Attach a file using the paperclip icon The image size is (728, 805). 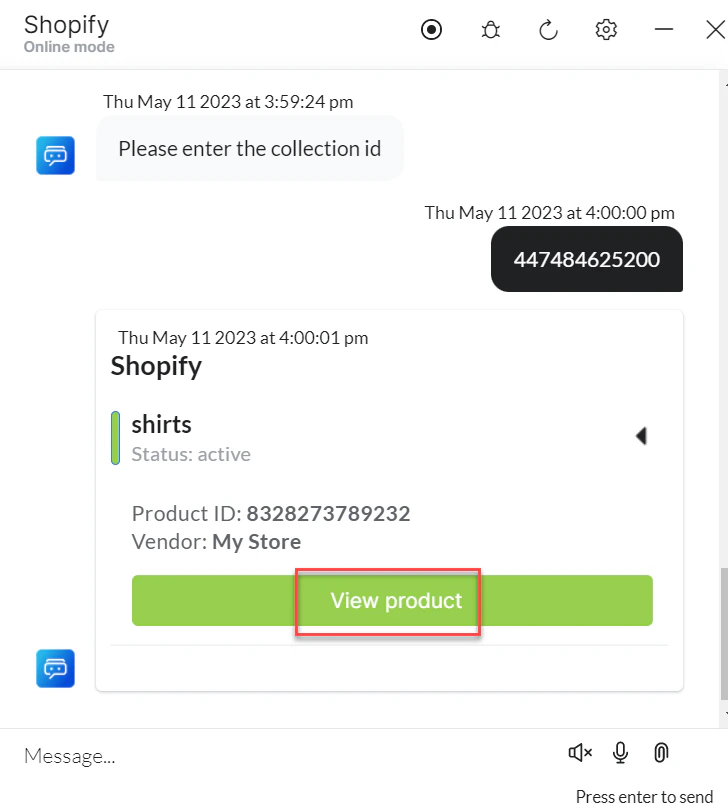click(661, 753)
